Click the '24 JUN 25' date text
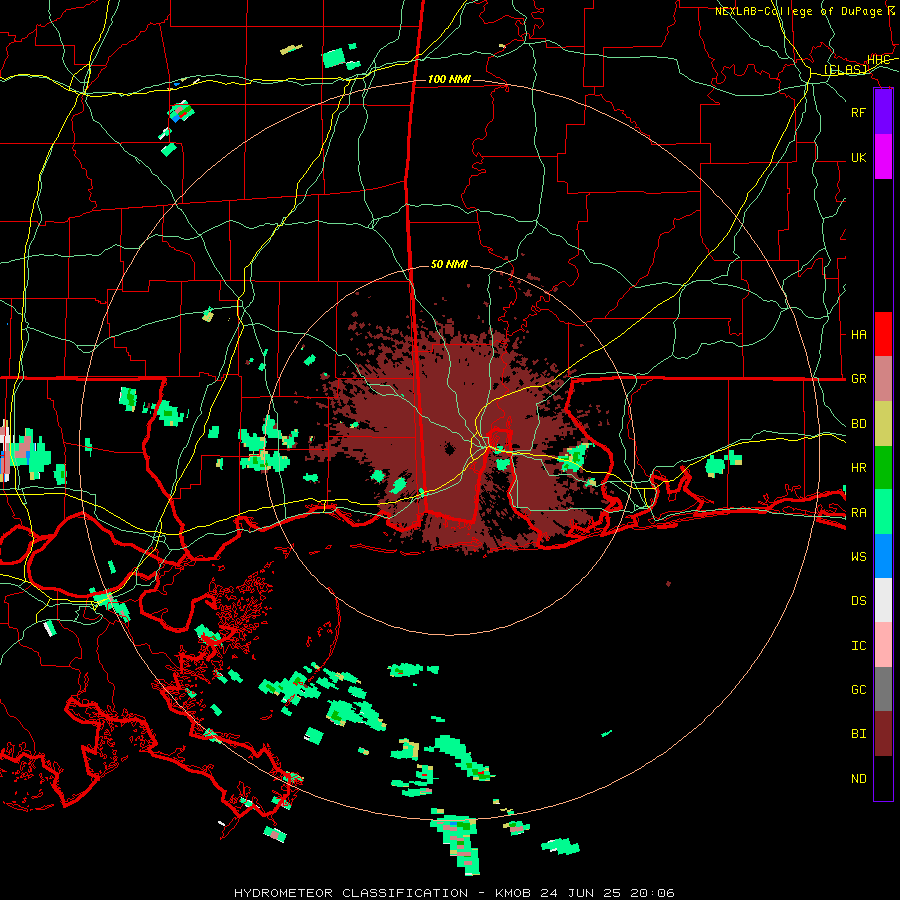The height and width of the screenshot is (900, 900). [580, 893]
